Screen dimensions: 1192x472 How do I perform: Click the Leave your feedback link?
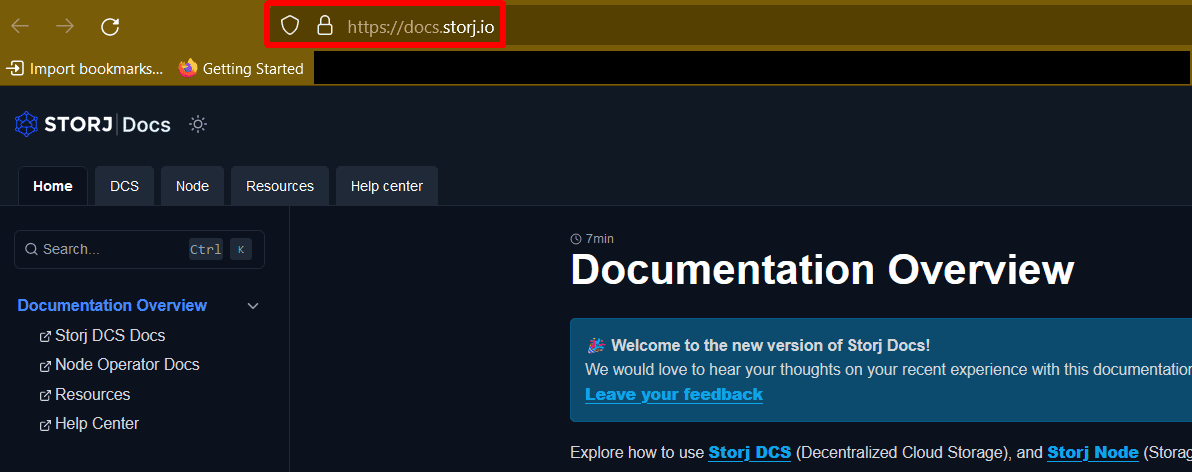click(673, 394)
